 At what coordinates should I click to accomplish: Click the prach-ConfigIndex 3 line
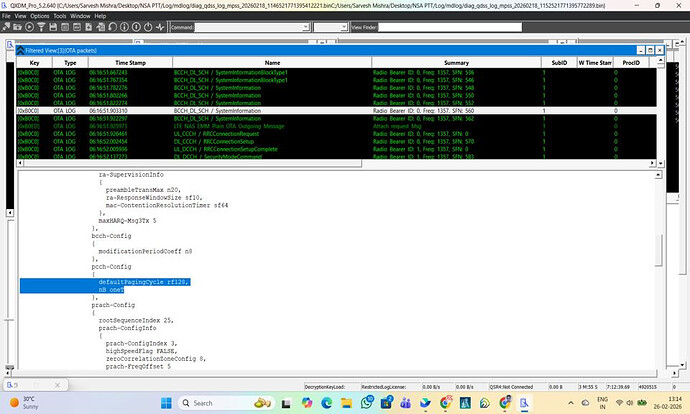pyautogui.click(x=141, y=343)
